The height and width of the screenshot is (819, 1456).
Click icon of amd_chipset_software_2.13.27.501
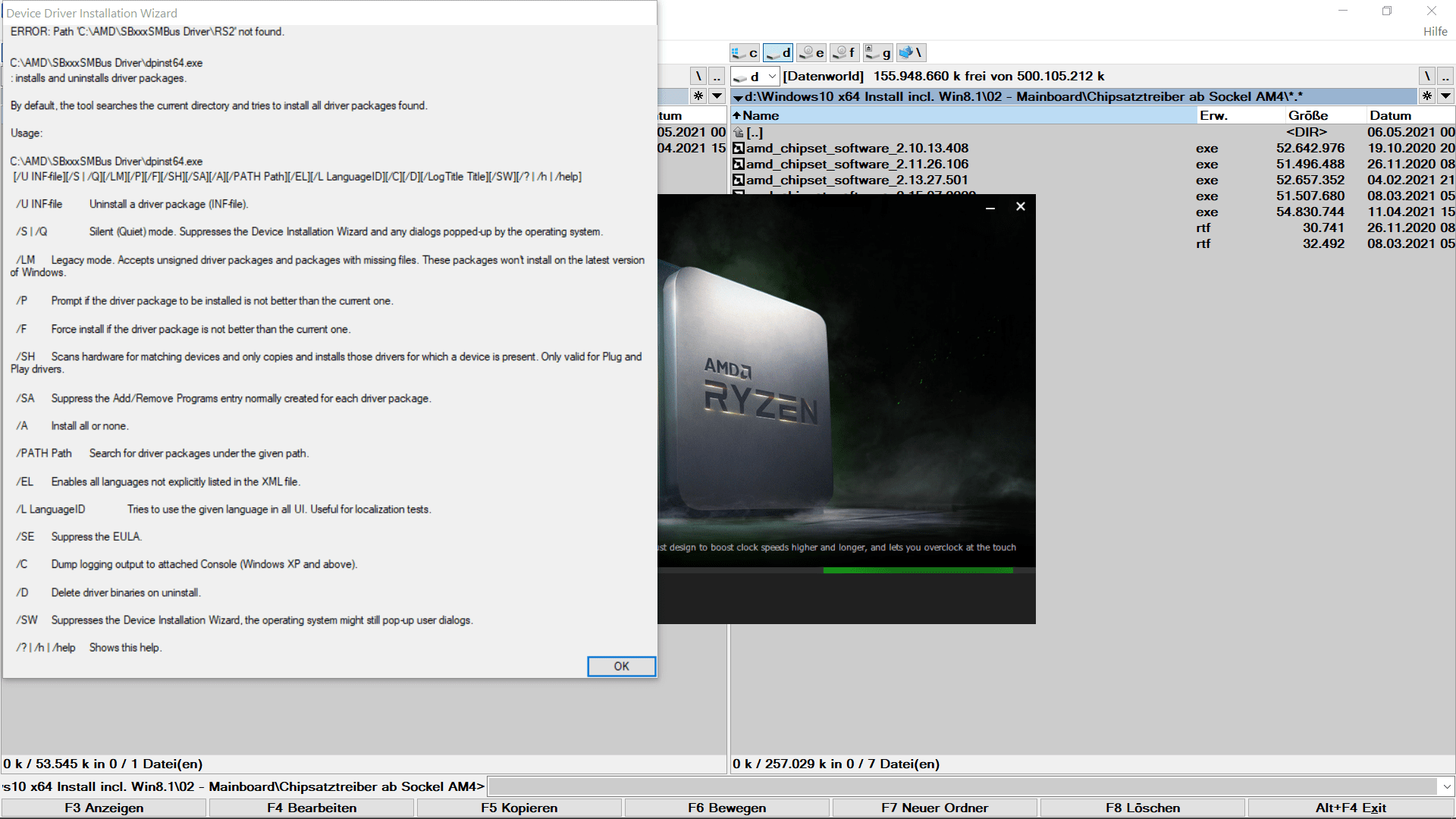pyautogui.click(x=738, y=180)
